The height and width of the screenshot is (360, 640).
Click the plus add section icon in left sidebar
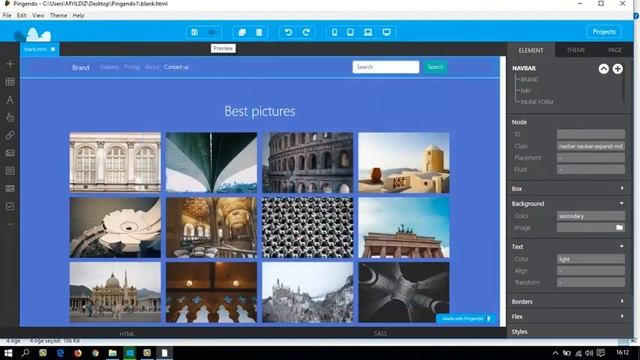click(x=10, y=64)
